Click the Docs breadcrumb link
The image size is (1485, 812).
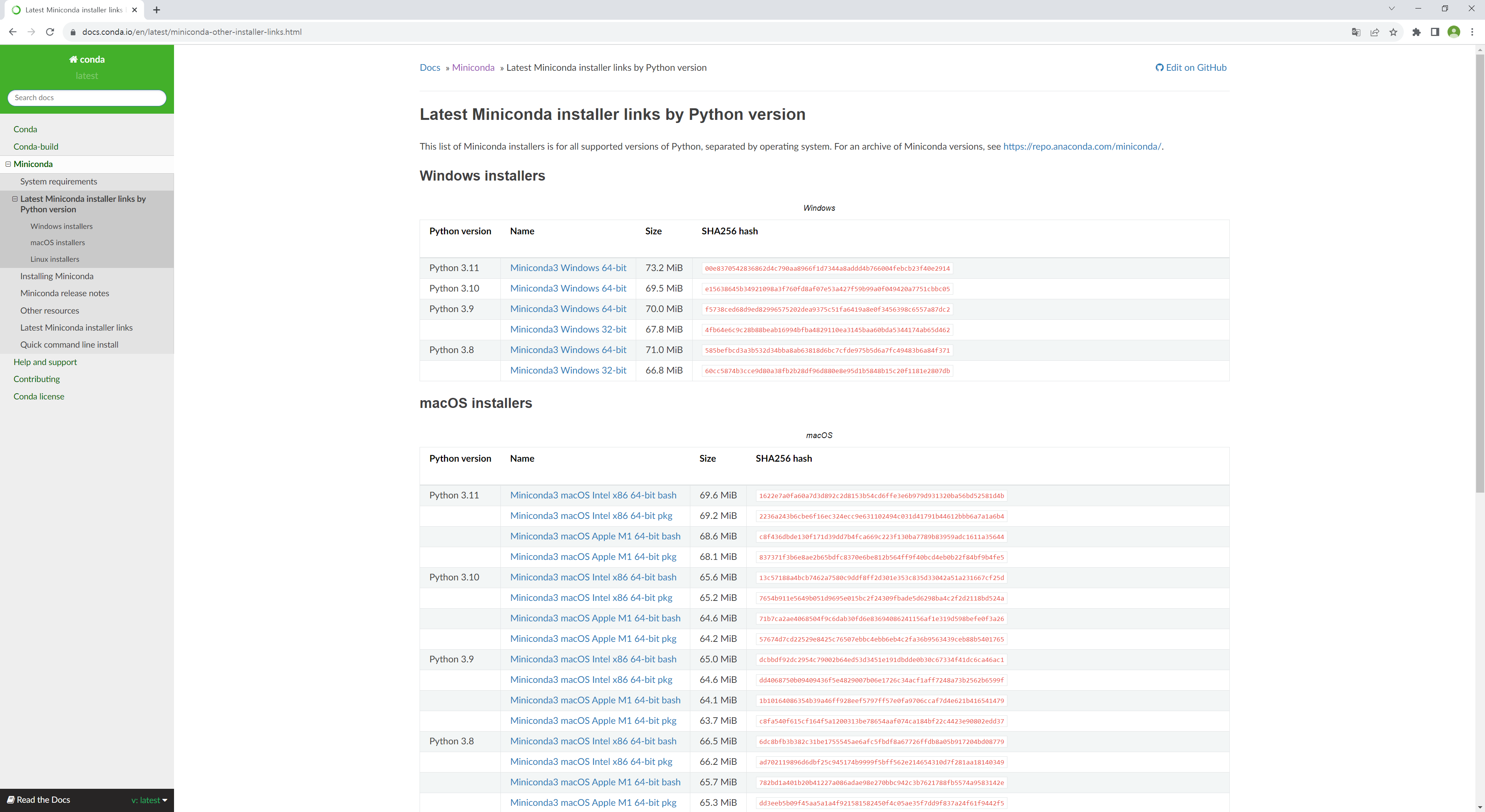point(430,67)
